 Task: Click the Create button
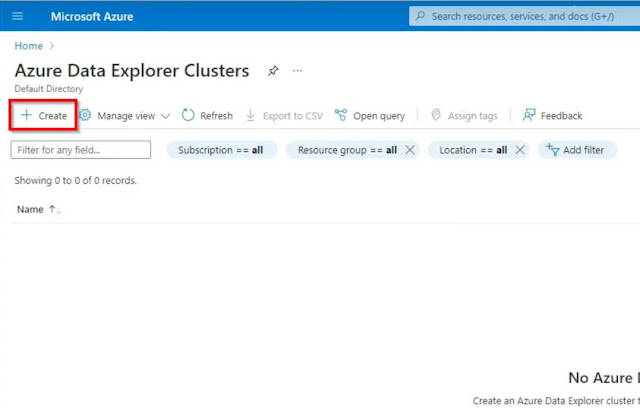(44, 115)
